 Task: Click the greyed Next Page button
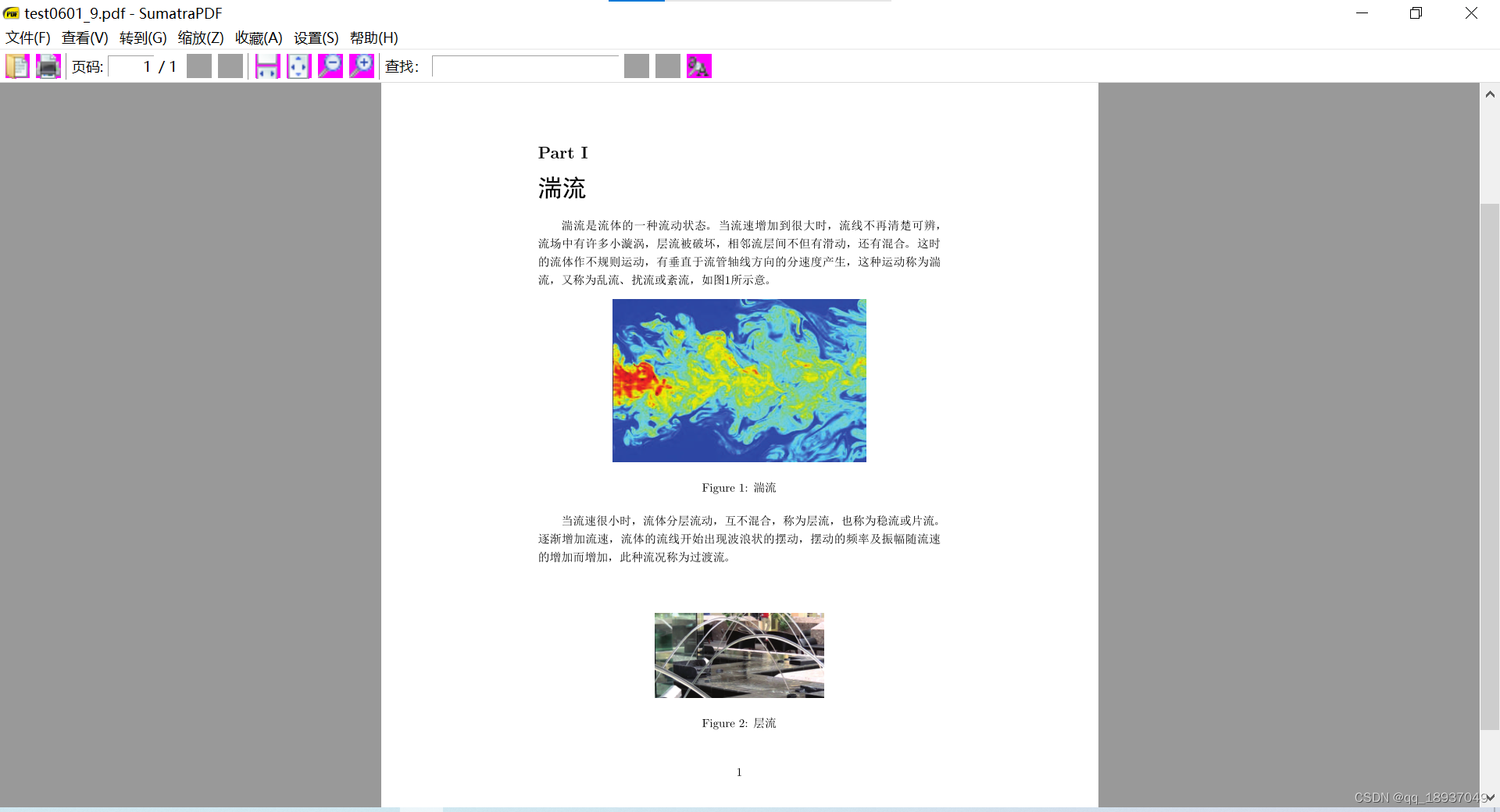click(230, 66)
